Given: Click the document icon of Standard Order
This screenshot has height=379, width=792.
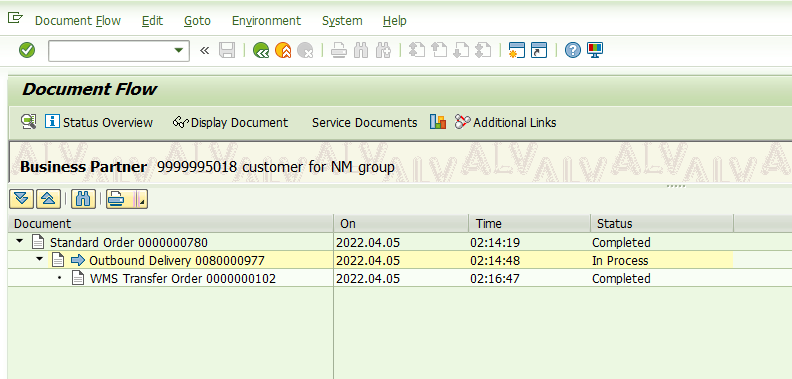Looking at the screenshot, I should (38, 242).
